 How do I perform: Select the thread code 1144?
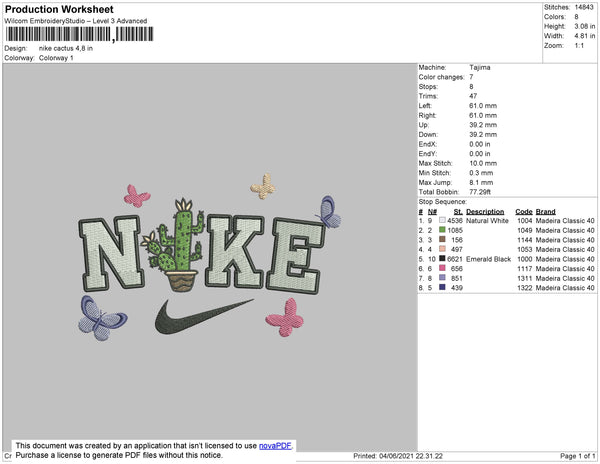point(525,240)
